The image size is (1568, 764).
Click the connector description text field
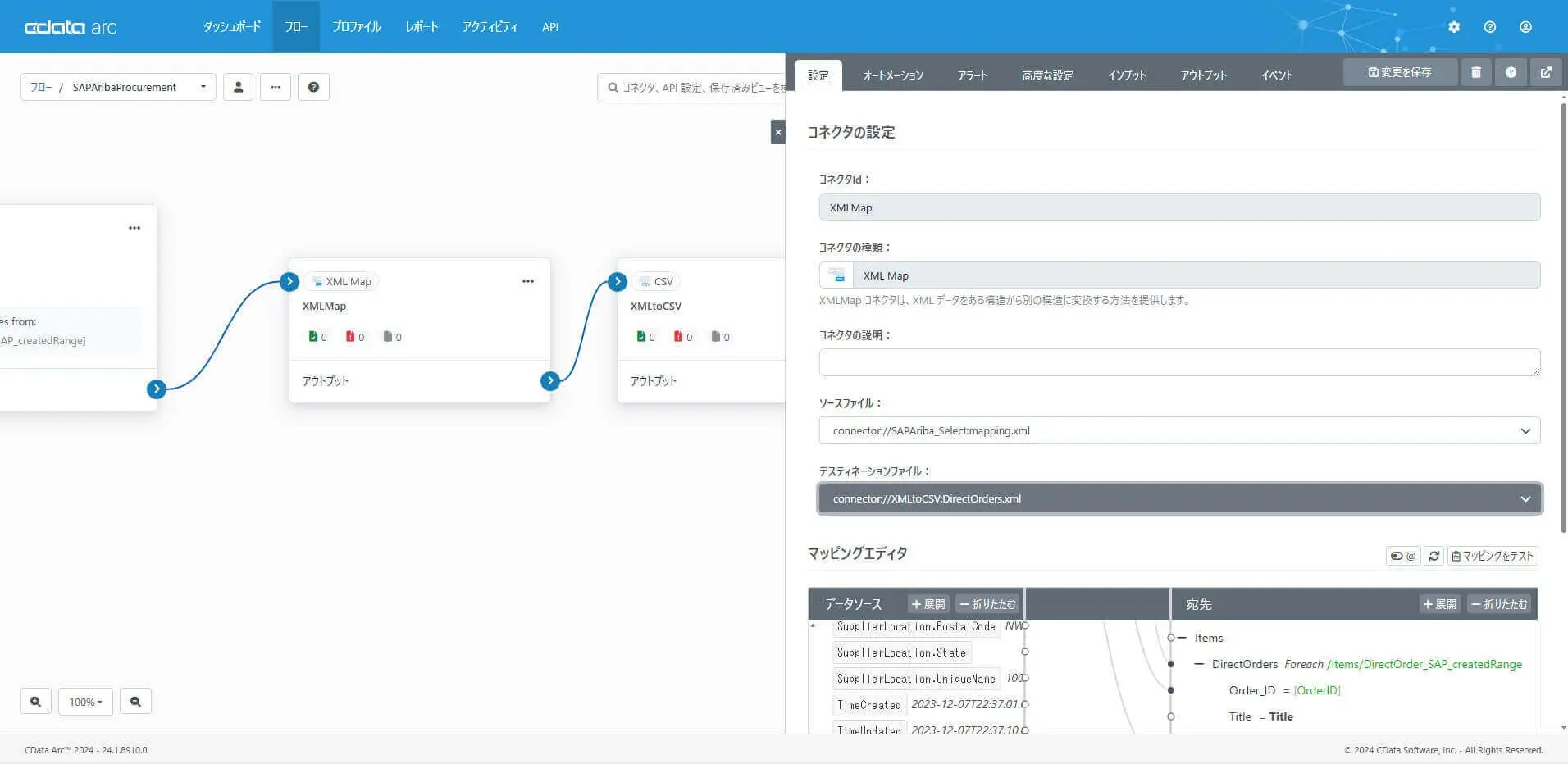click(x=1179, y=362)
